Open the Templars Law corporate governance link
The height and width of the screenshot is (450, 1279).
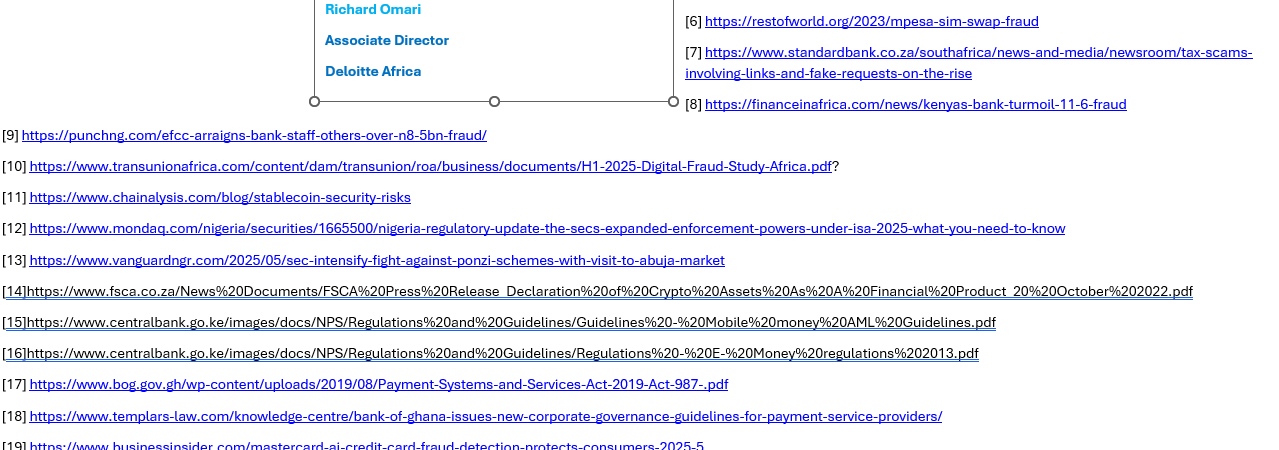tap(485, 417)
